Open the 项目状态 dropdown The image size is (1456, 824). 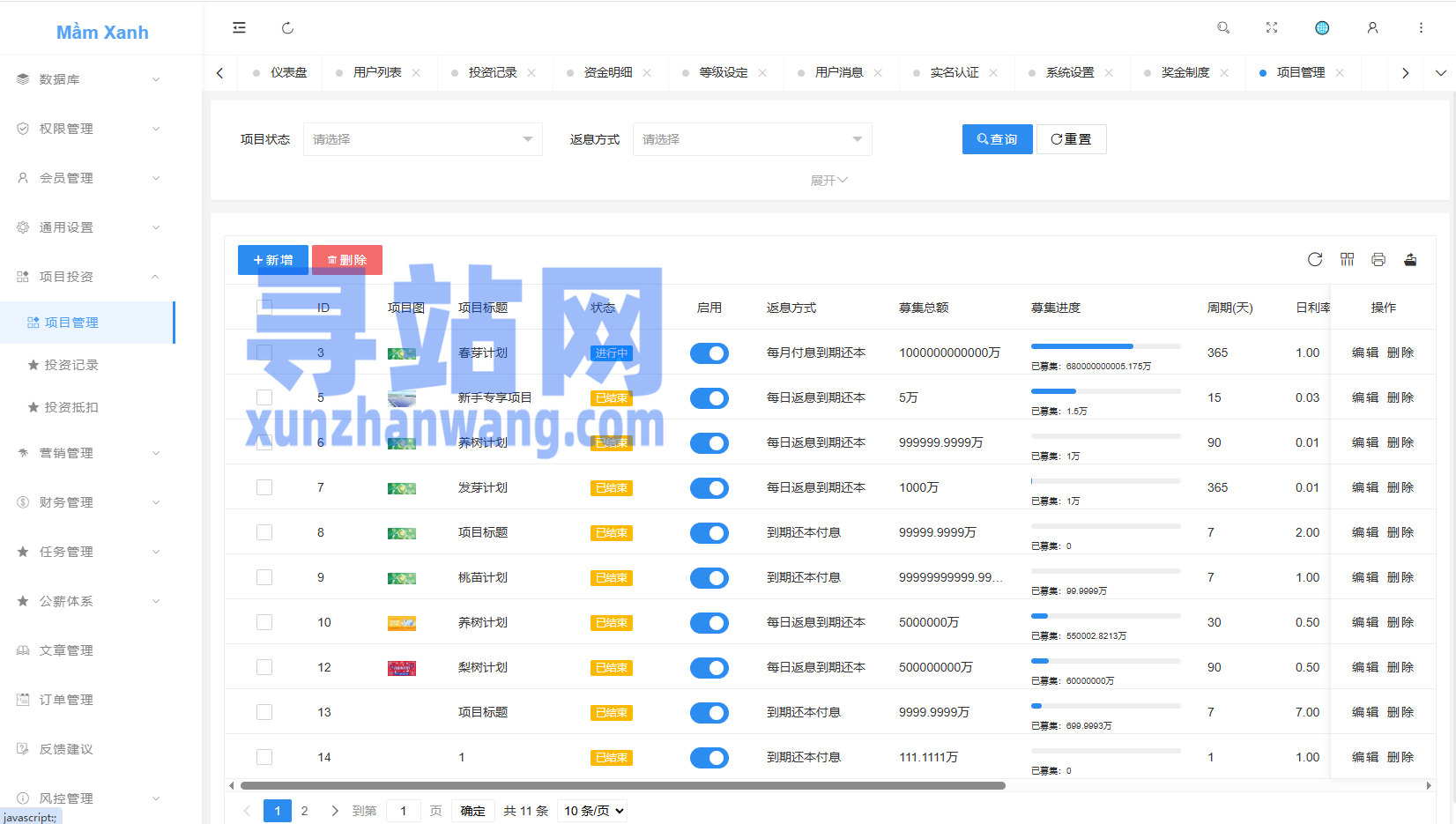coord(423,139)
